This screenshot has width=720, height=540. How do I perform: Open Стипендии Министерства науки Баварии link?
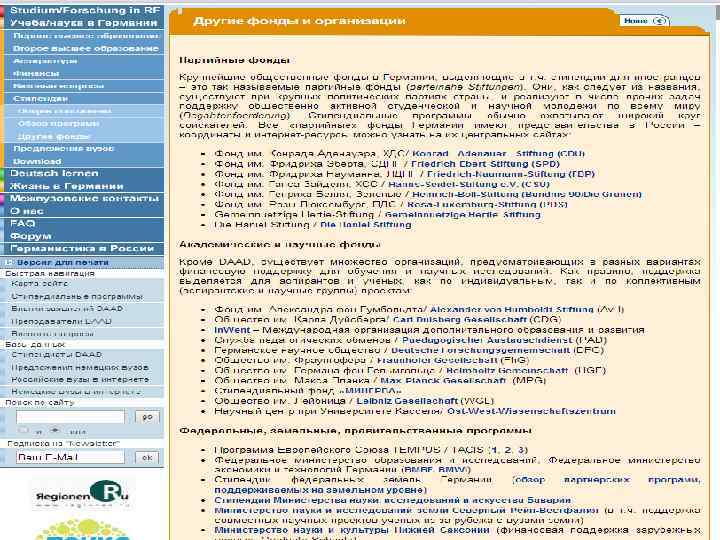coord(393,500)
